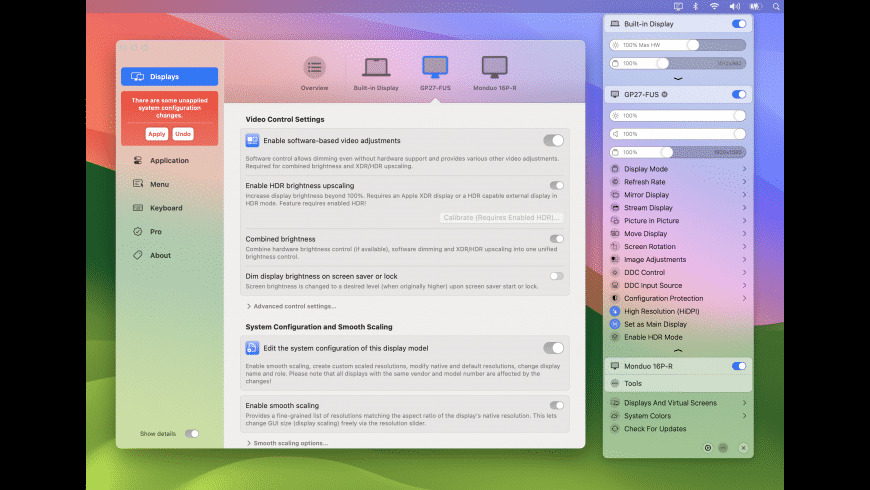This screenshot has height=490, width=870.
Task: Toggle Combined brightness switch
Action: (557, 239)
